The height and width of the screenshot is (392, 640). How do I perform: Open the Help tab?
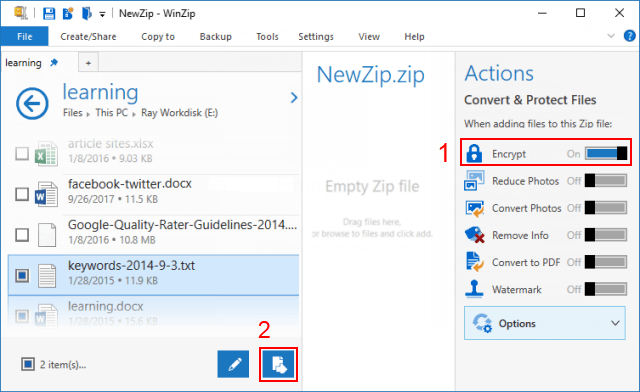(x=414, y=37)
